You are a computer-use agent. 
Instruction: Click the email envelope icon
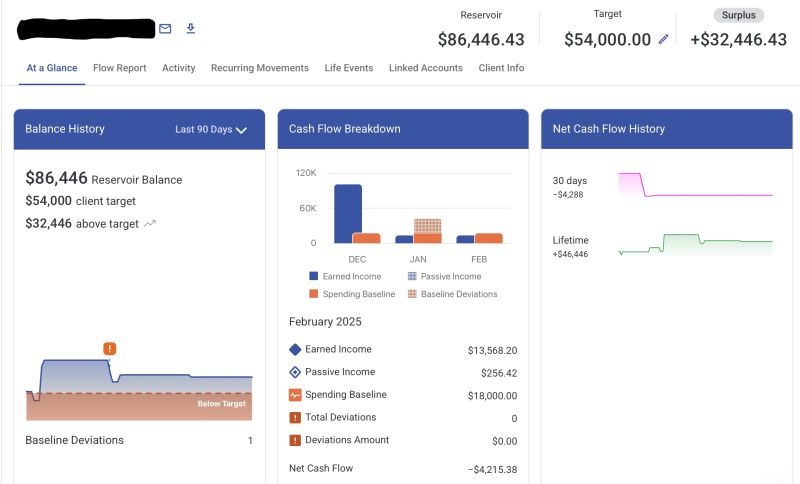[165, 29]
